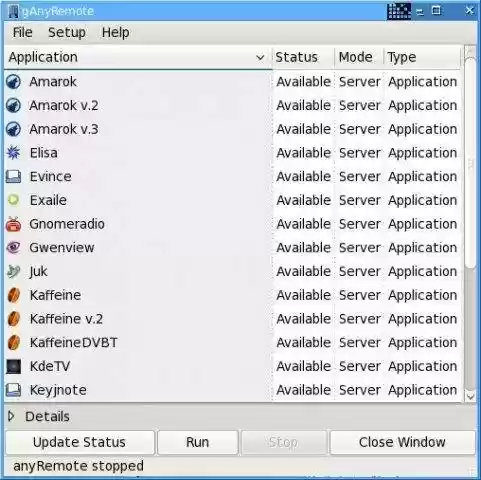
Task: Select the Kaffeine application name
Action: 55,295
